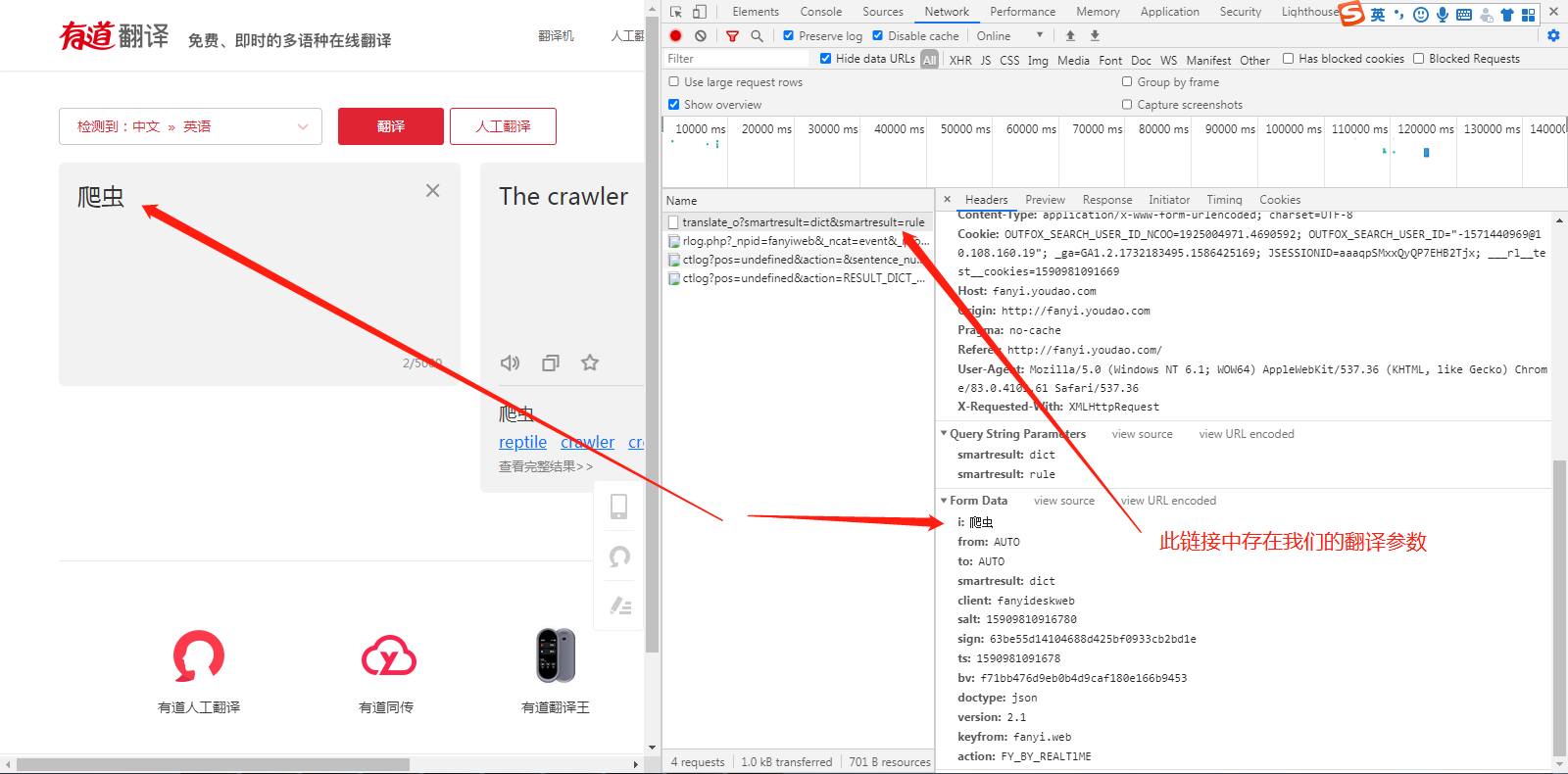Favorite the translation with star icon
1568x774 pixels.
(590, 363)
